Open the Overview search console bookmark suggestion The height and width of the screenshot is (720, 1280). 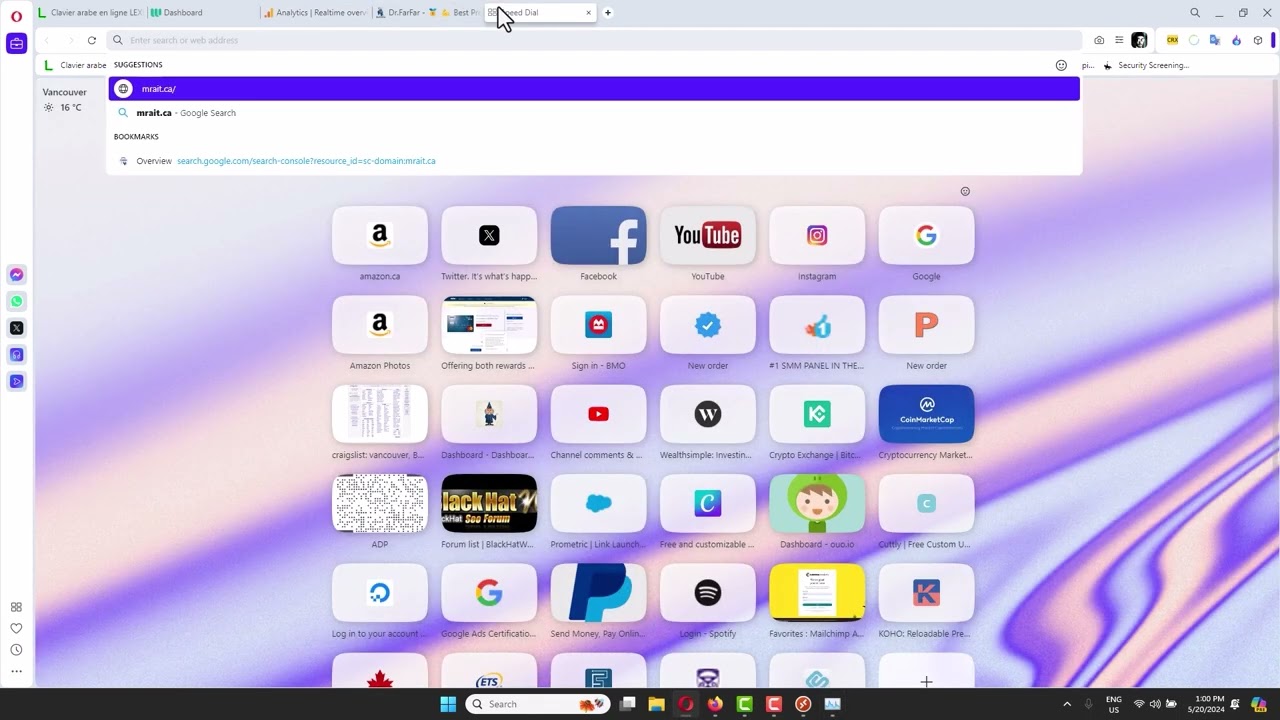coord(594,161)
